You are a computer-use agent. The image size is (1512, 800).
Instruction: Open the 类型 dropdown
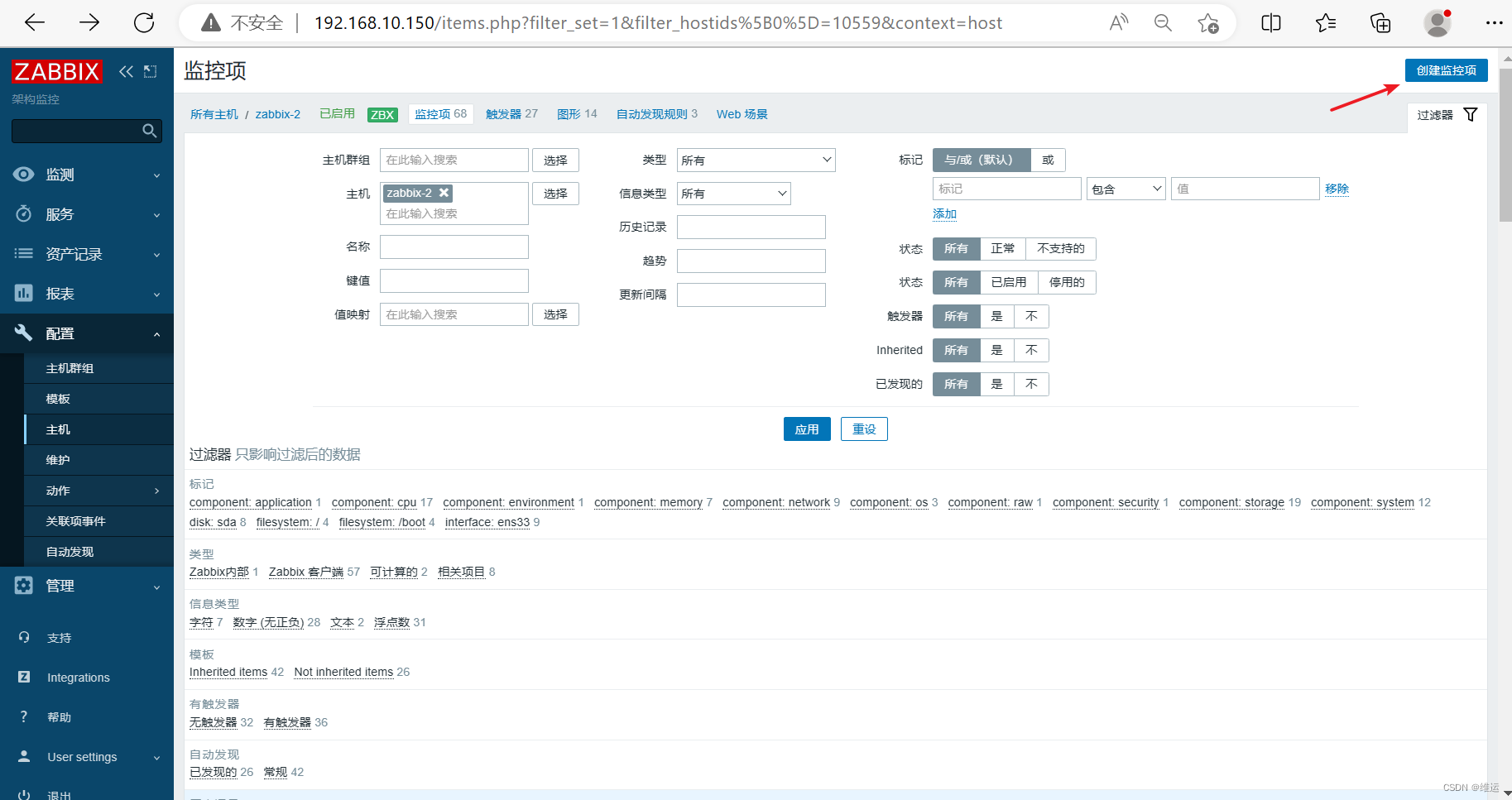(x=756, y=160)
